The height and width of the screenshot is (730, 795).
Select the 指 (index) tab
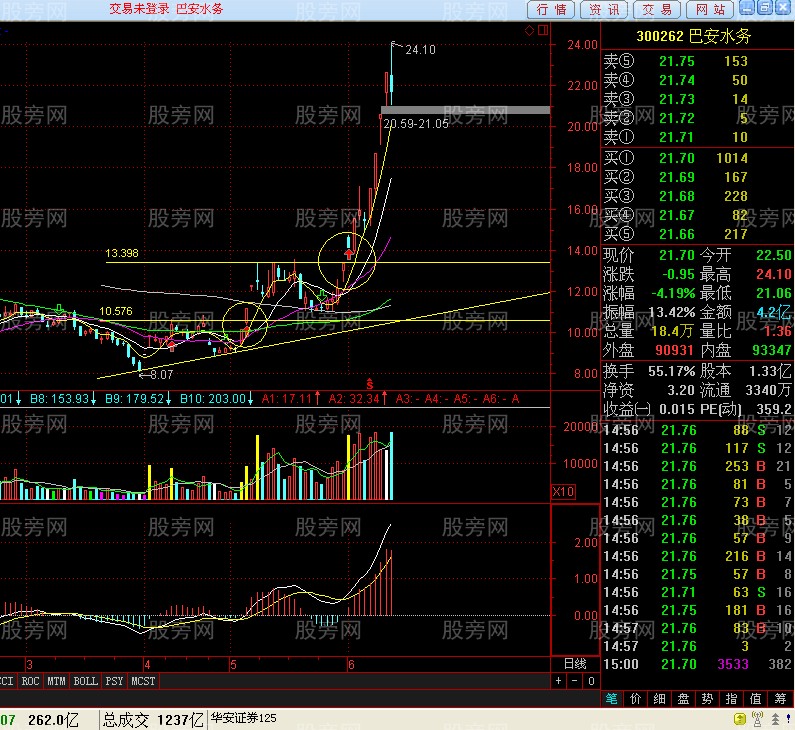pos(731,699)
